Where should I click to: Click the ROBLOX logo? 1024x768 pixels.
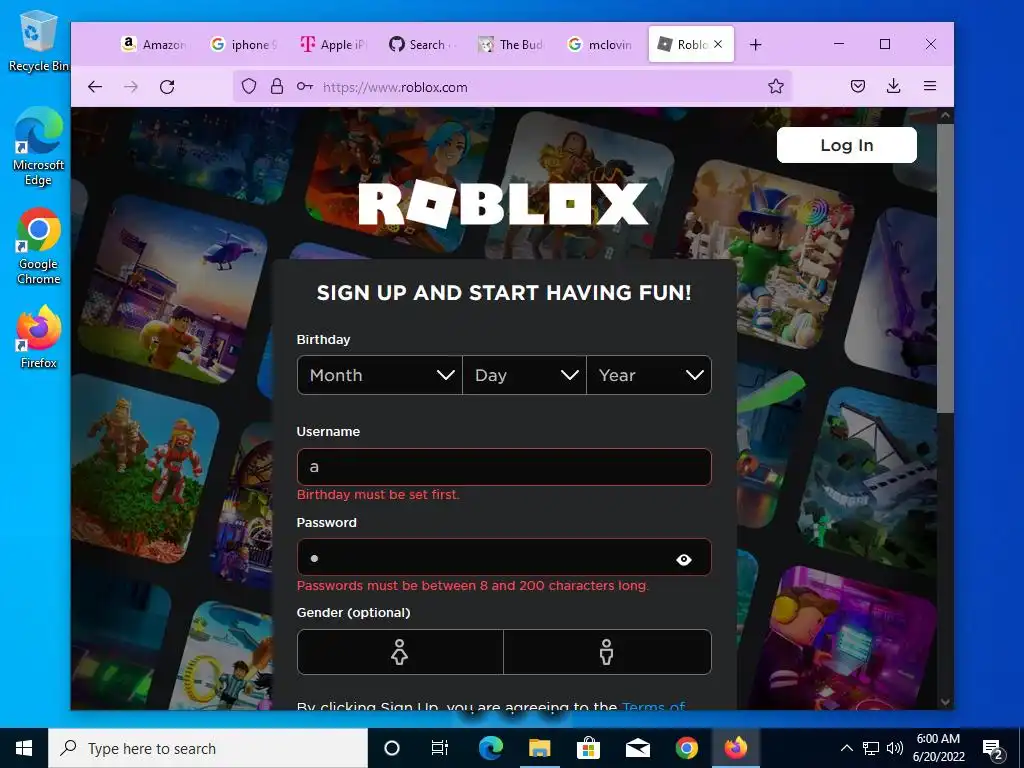[503, 204]
